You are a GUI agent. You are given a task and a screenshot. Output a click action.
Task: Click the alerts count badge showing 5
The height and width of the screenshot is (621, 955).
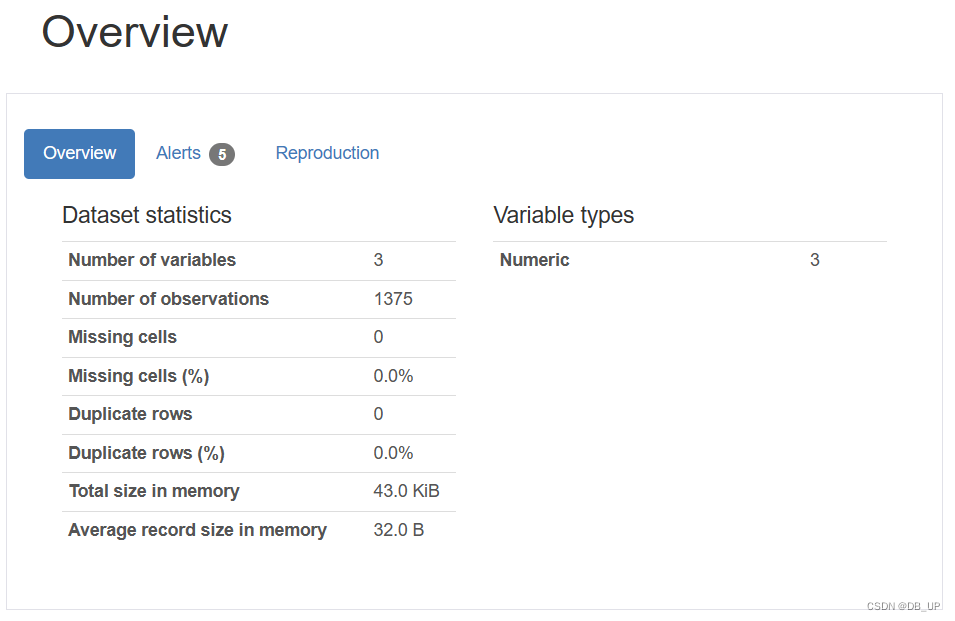pos(222,154)
